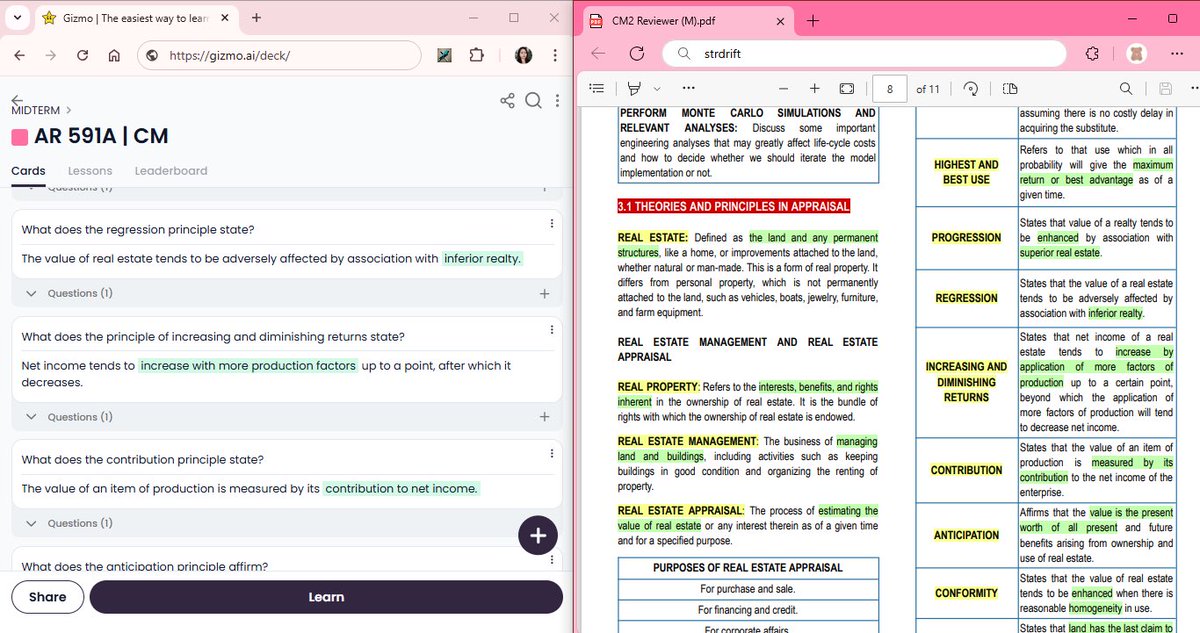This screenshot has width=1200, height=633.
Task: Click the Share button
Action: (x=47, y=597)
